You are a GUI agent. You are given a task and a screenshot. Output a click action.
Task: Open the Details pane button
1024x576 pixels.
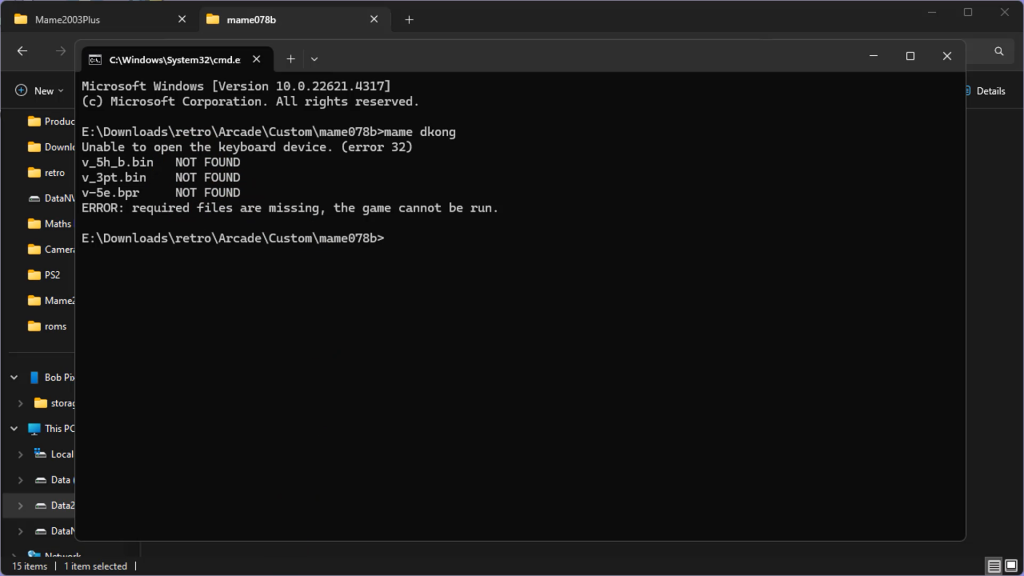[985, 91]
